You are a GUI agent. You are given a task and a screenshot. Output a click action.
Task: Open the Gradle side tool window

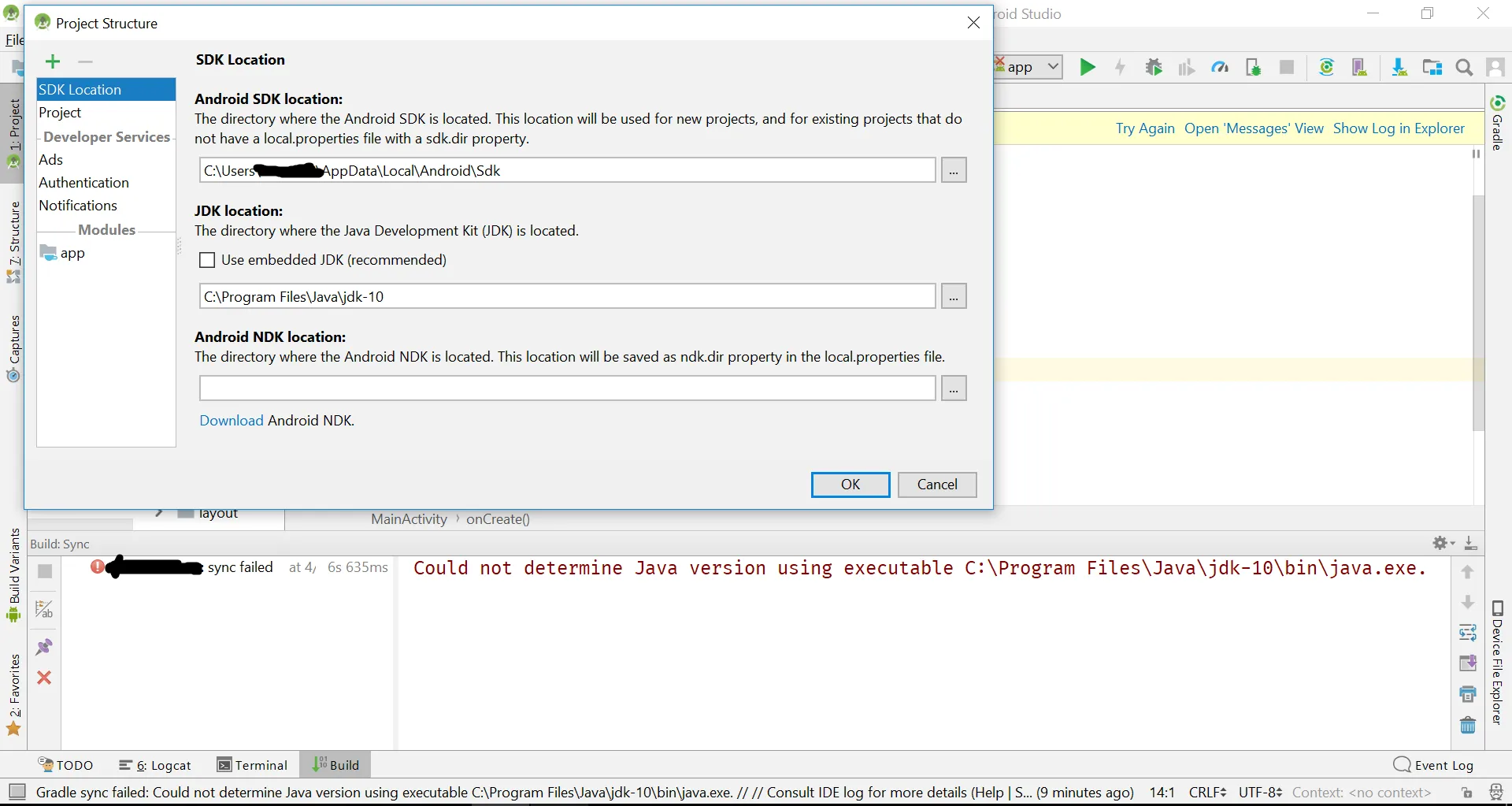click(1498, 122)
